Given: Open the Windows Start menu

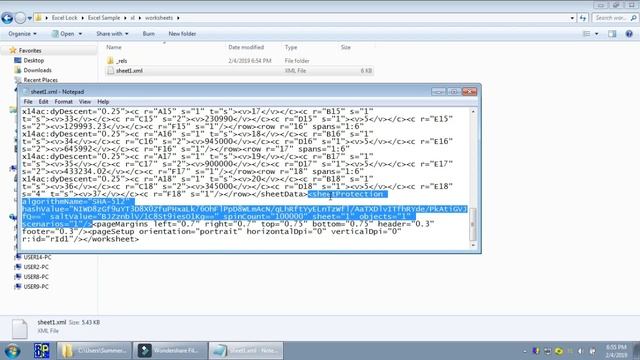Looking at the screenshot, I should (13, 351).
